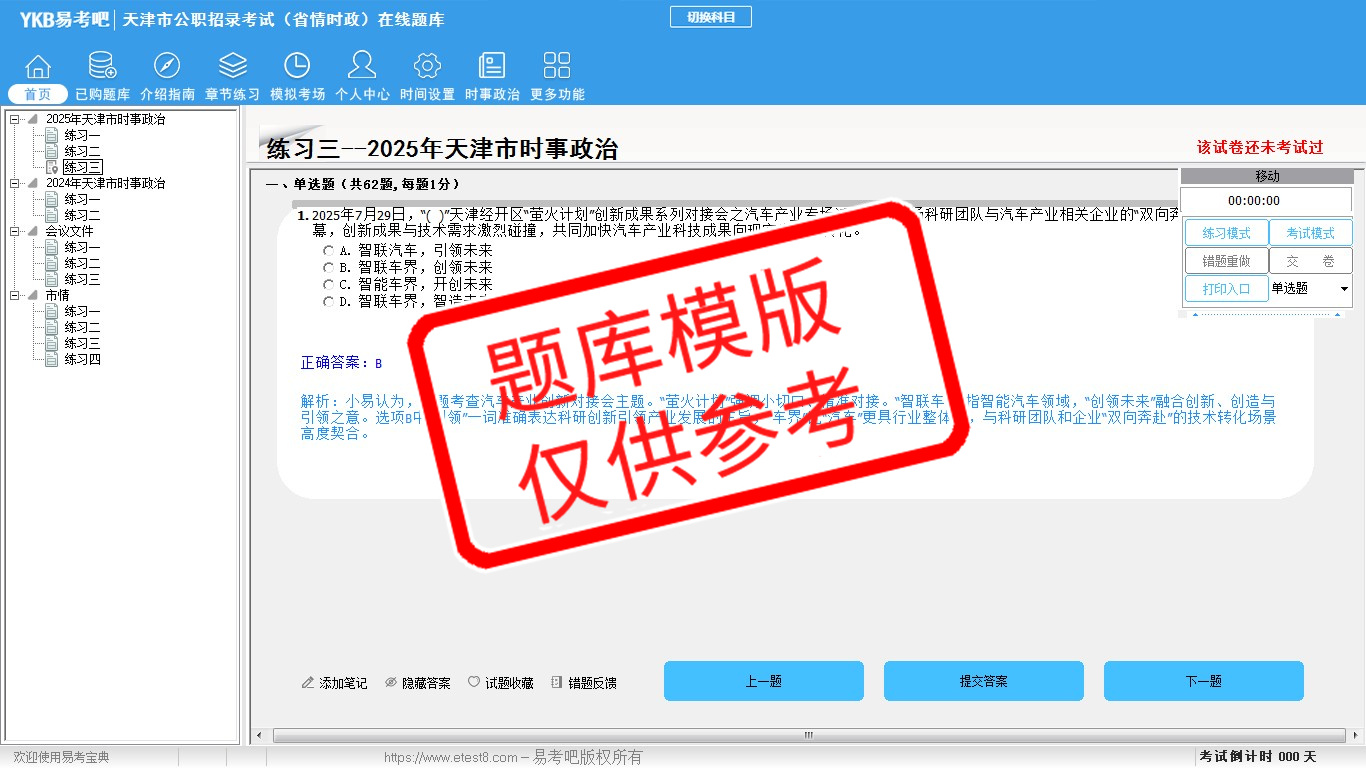Viewport: 1366px width, 768px height.
Task: Click the horizontal scrollbar at bottom
Action: 808,736
